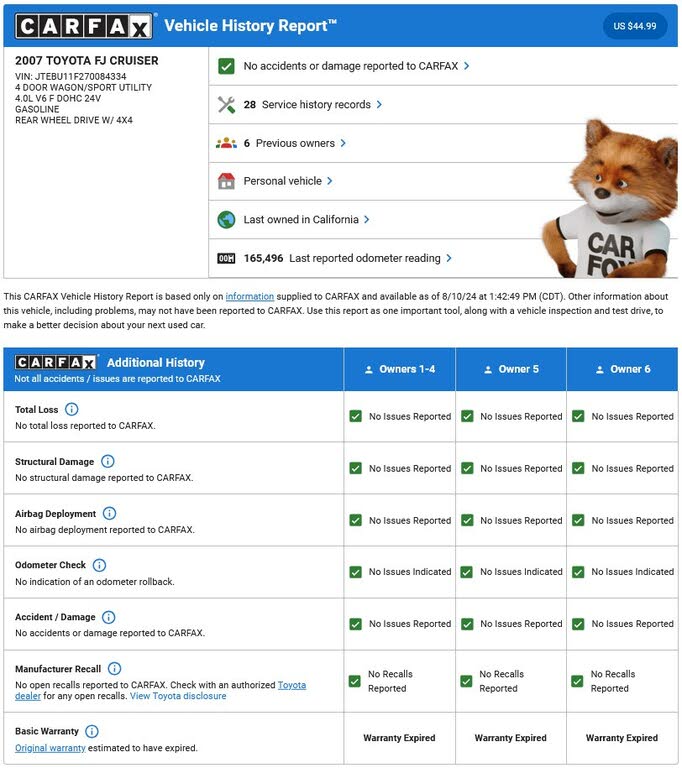Click the Basic Warranty info icon
682x768 pixels.
pos(92,731)
